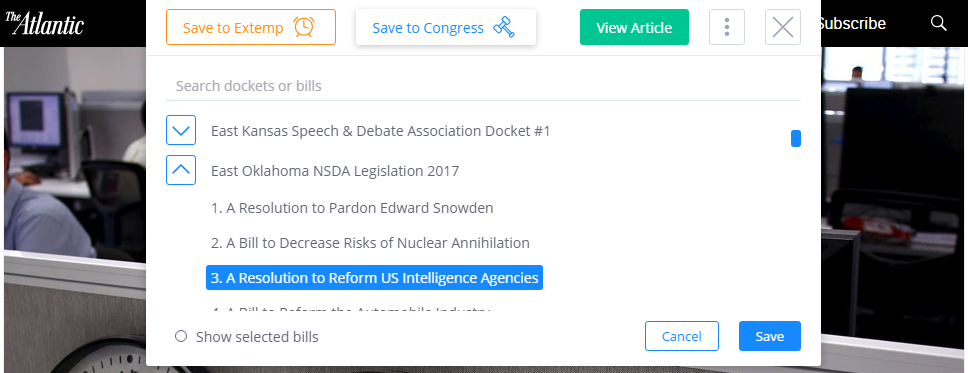Screen dimensions: 968x373
Task: Open the article with View Article
Action: (x=634, y=27)
